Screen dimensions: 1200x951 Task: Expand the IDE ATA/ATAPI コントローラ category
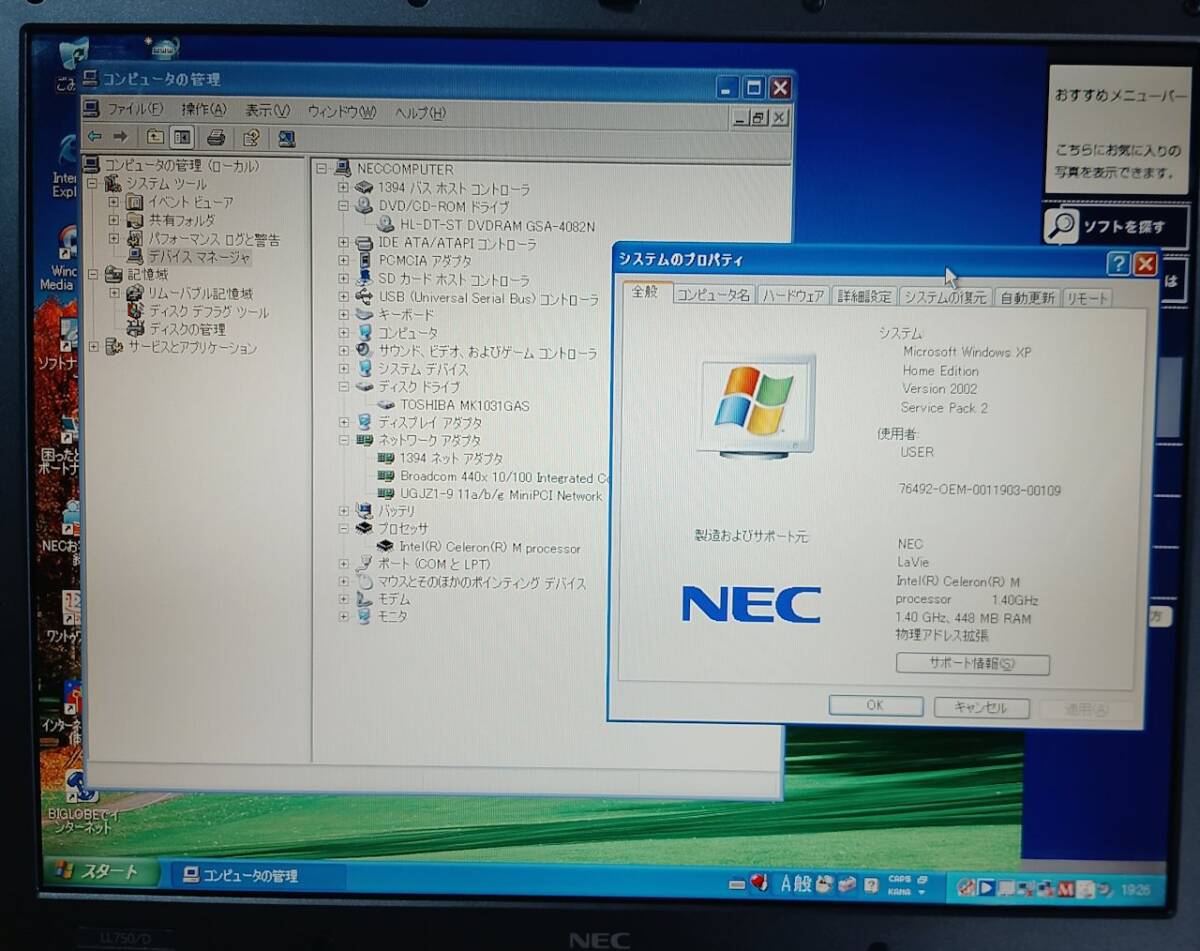pos(343,243)
